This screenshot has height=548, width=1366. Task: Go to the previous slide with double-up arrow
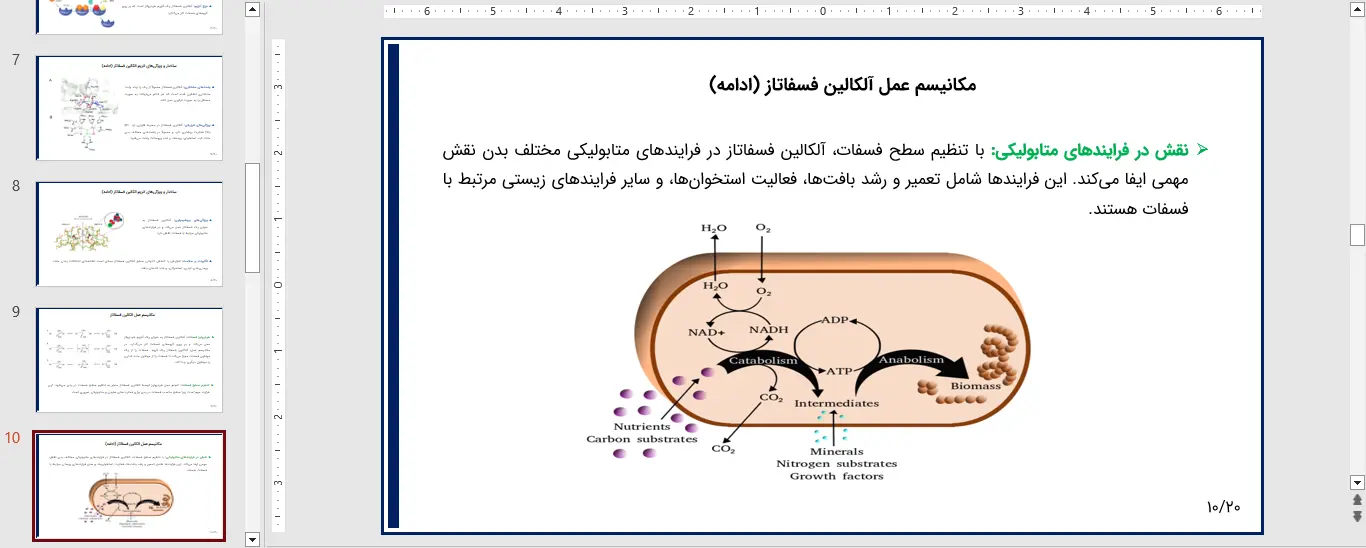(x=1357, y=500)
